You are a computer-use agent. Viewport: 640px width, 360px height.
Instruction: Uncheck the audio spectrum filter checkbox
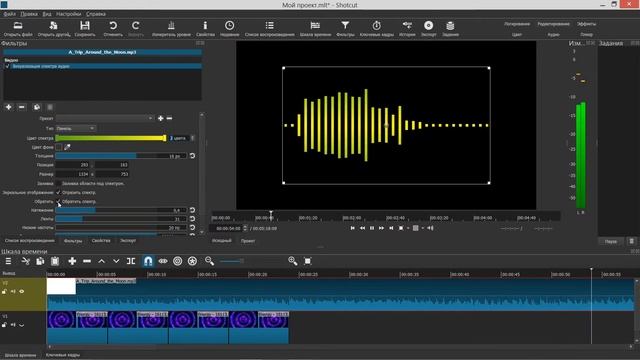tap(7, 66)
